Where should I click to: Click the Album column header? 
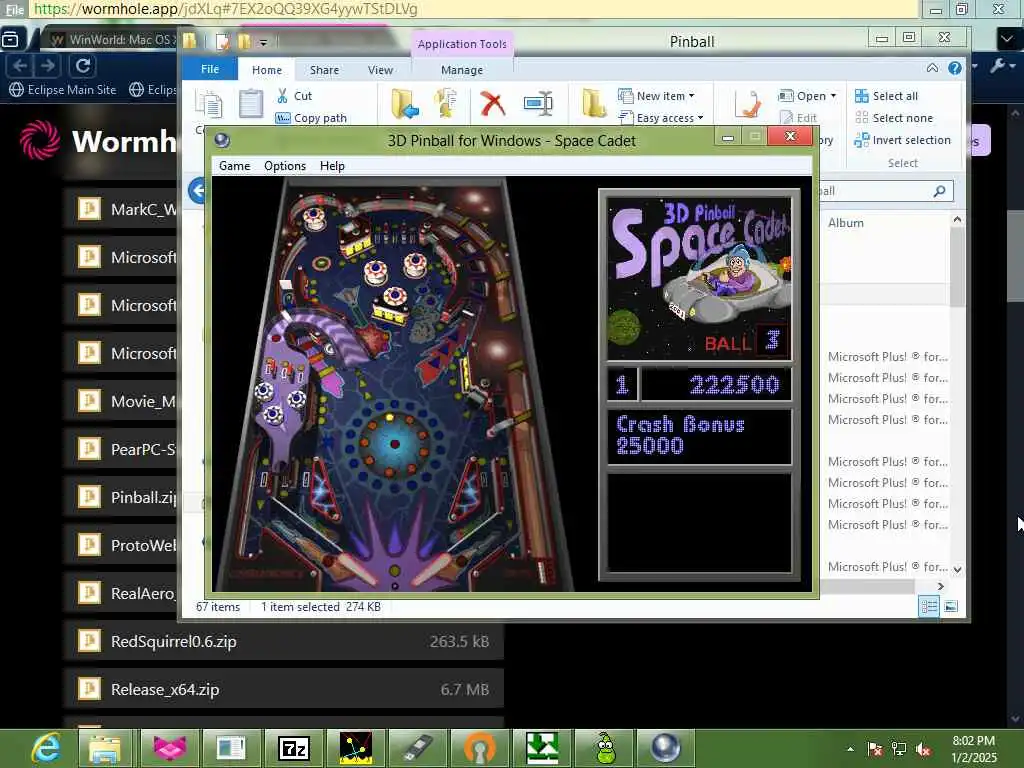pos(846,223)
